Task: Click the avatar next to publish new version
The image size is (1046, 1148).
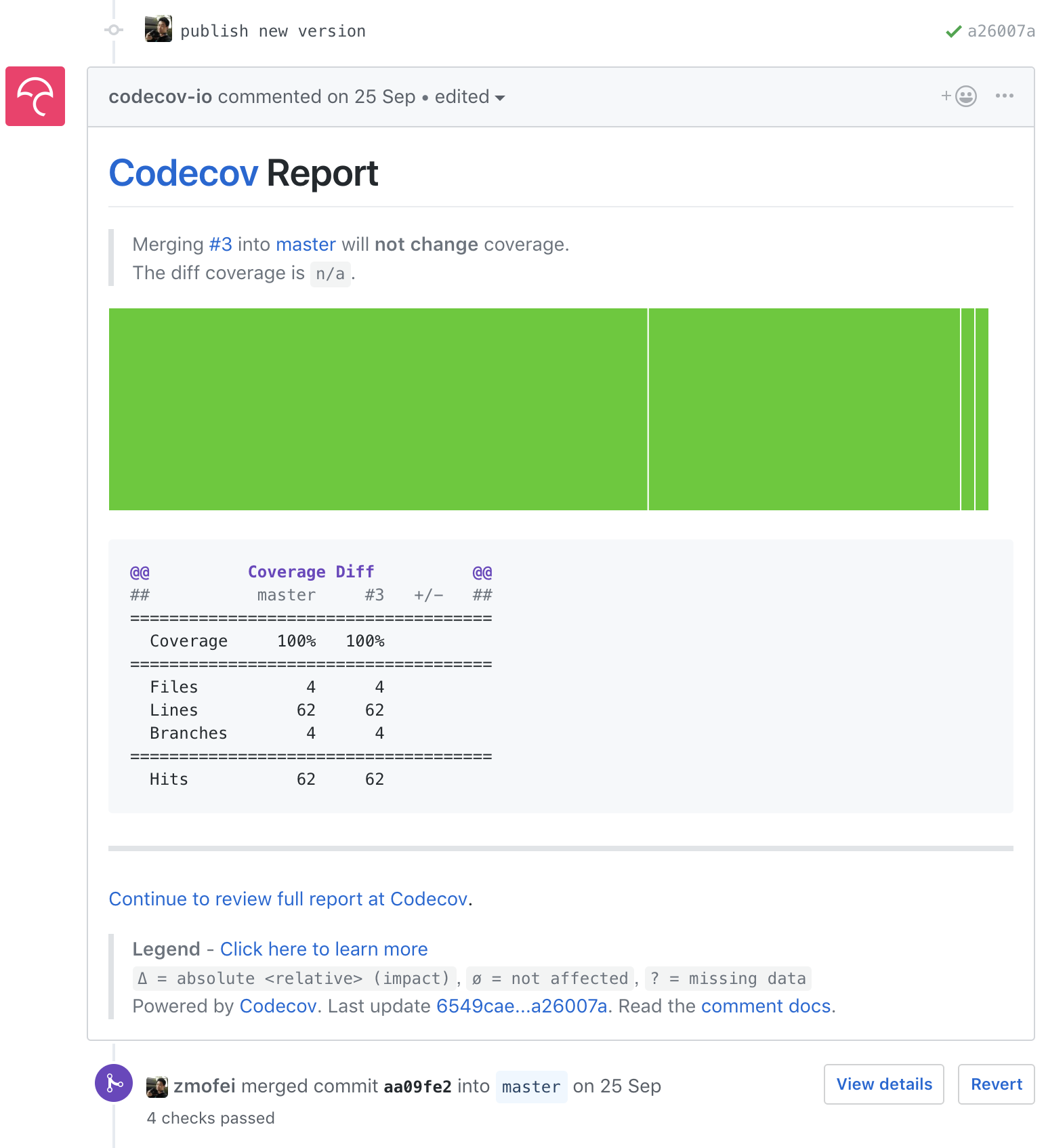Action: [x=159, y=29]
